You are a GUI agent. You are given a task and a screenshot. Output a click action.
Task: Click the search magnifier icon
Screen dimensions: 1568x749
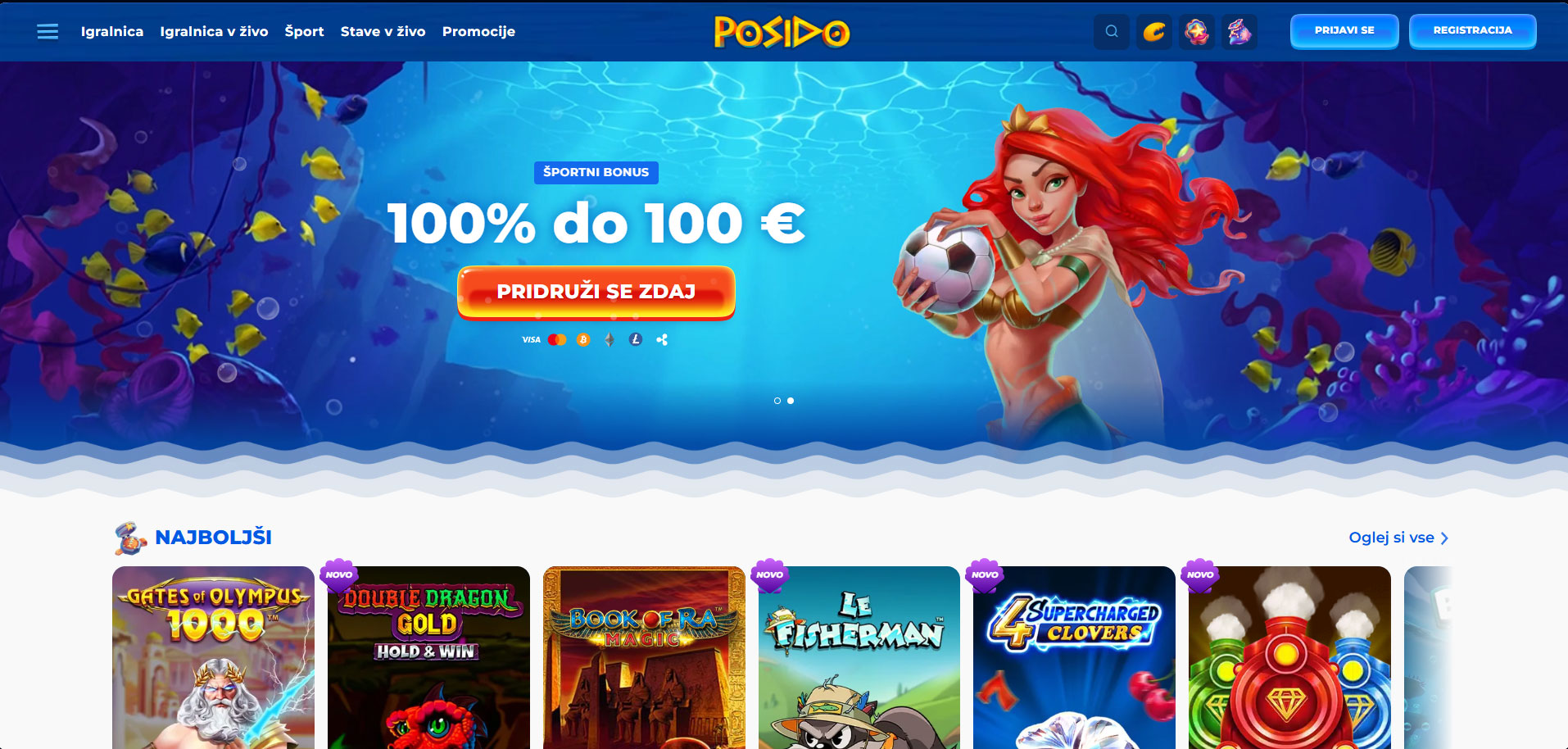tap(1112, 32)
